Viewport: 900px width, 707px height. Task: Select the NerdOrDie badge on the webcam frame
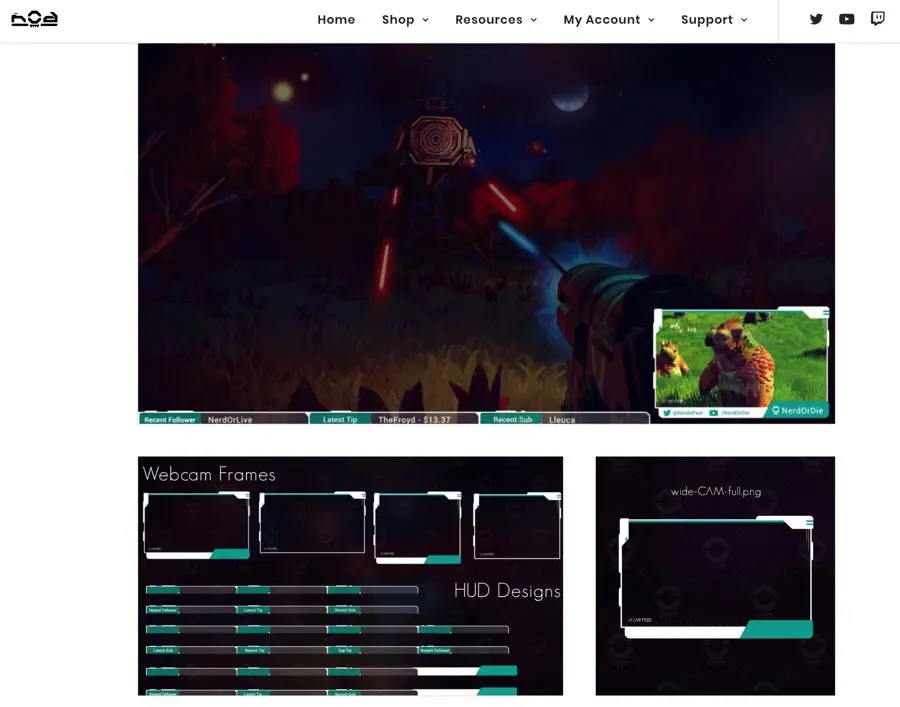[x=800, y=409]
